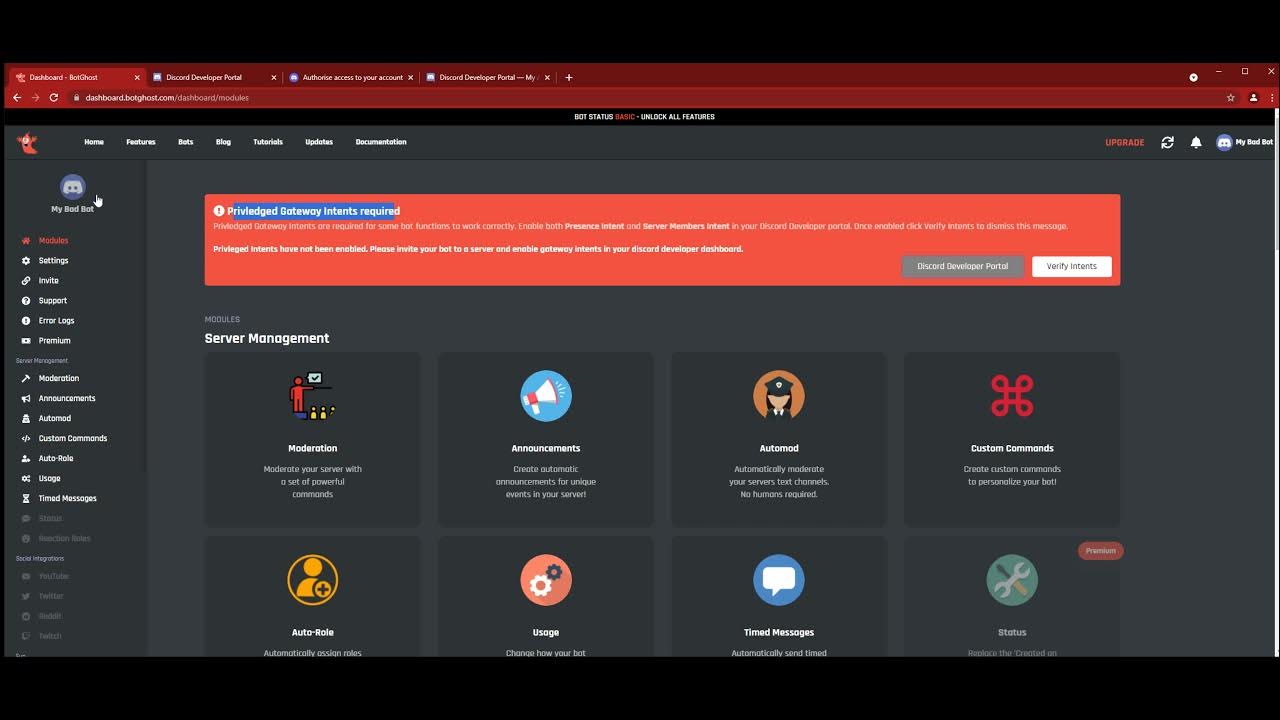Viewport: 1280px width, 720px height.
Task: Open the browser profile icon
Action: (x=1253, y=97)
